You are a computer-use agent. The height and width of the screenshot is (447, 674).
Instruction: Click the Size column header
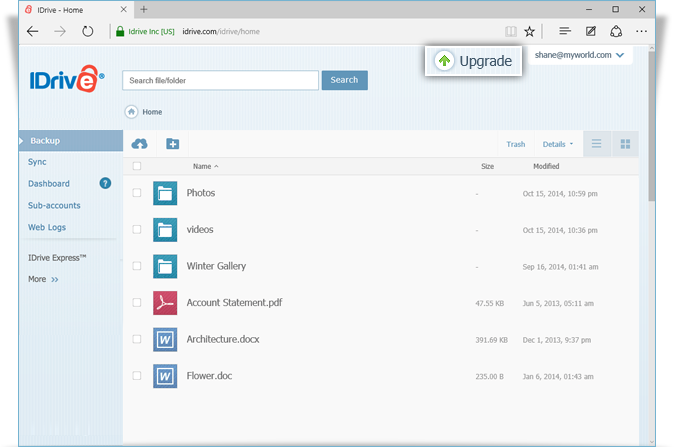click(x=487, y=166)
